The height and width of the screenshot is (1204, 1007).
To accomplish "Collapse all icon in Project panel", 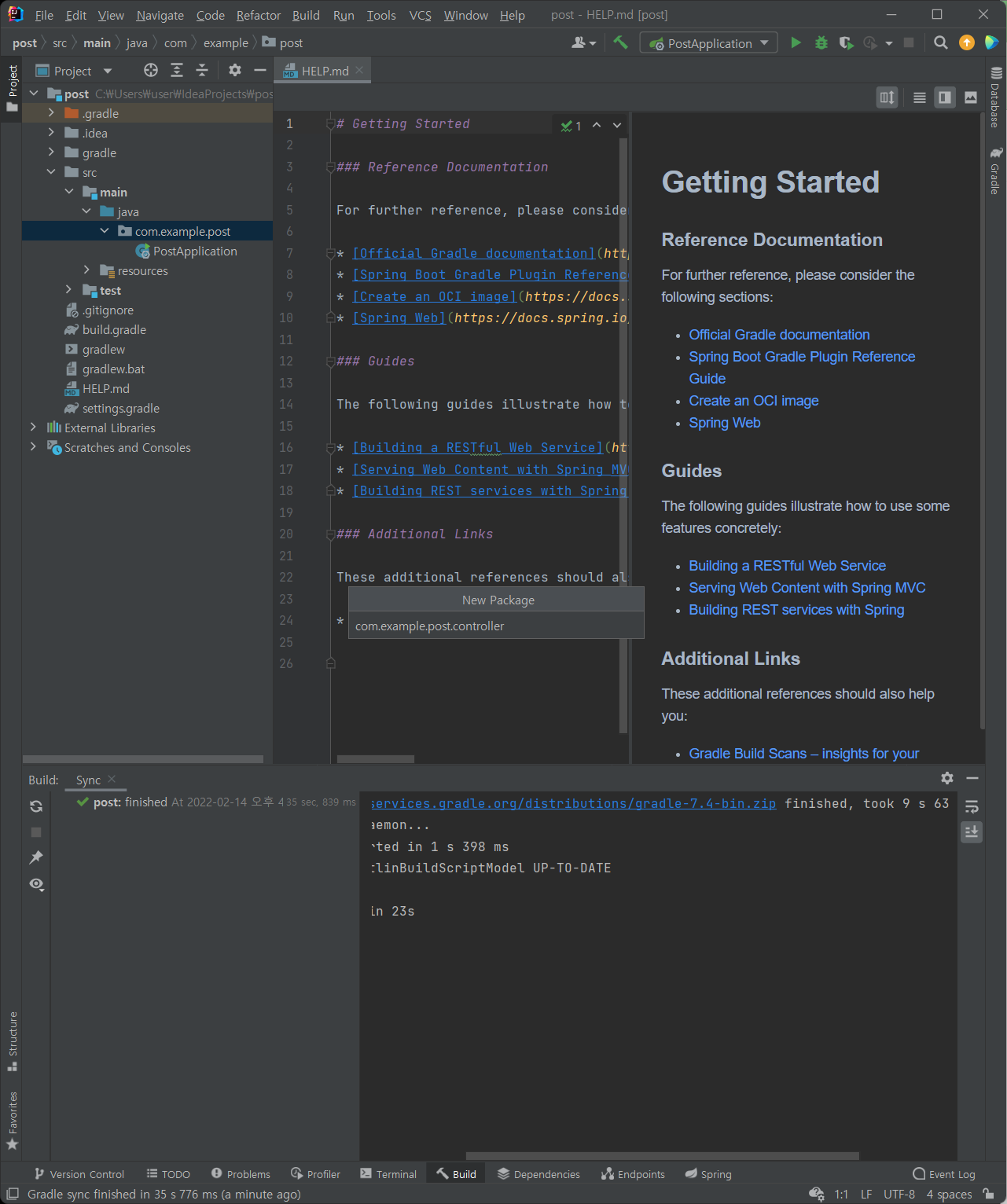I will [x=202, y=71].
